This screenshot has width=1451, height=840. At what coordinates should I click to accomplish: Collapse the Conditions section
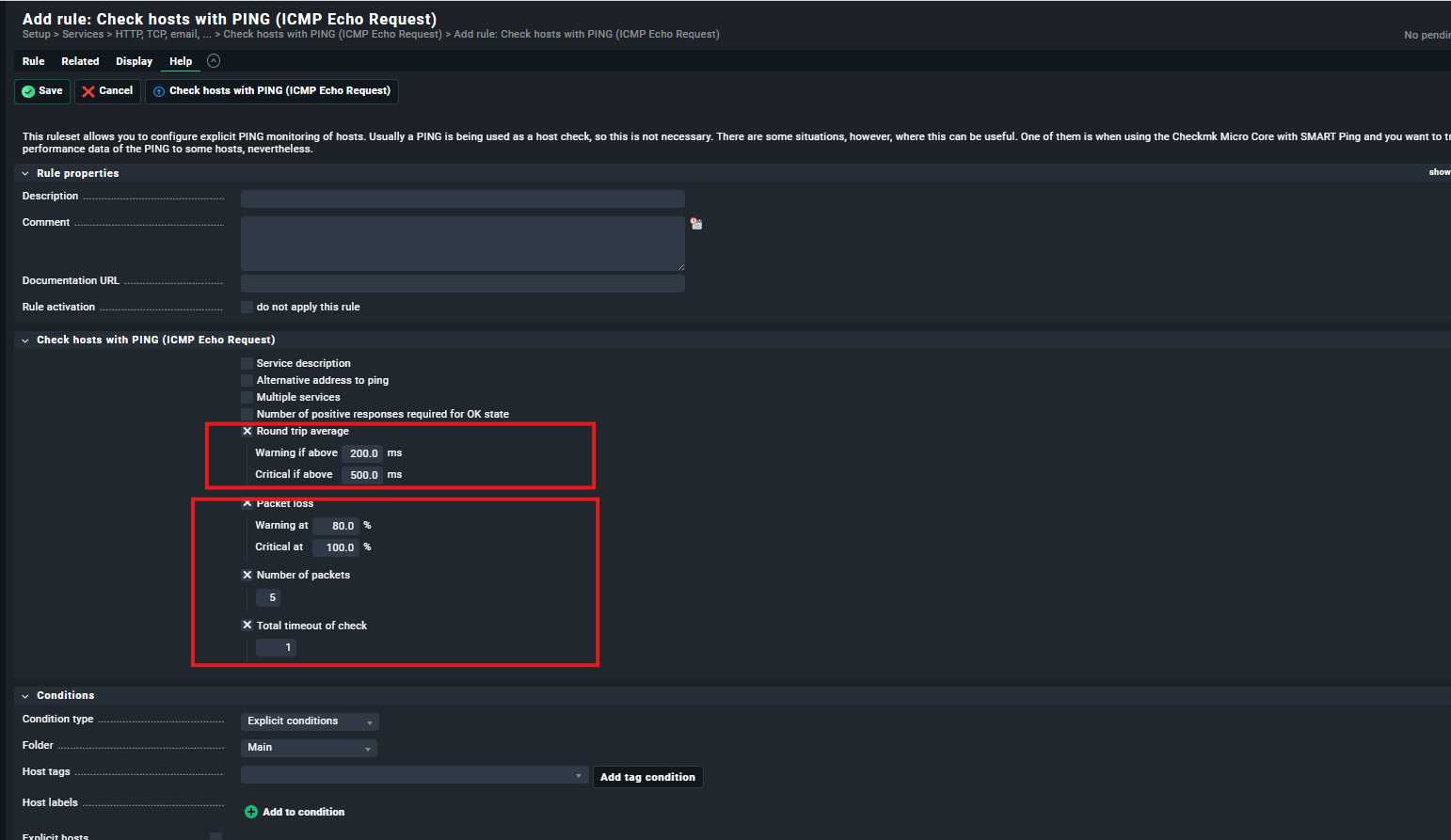click(x=25, y=696)
